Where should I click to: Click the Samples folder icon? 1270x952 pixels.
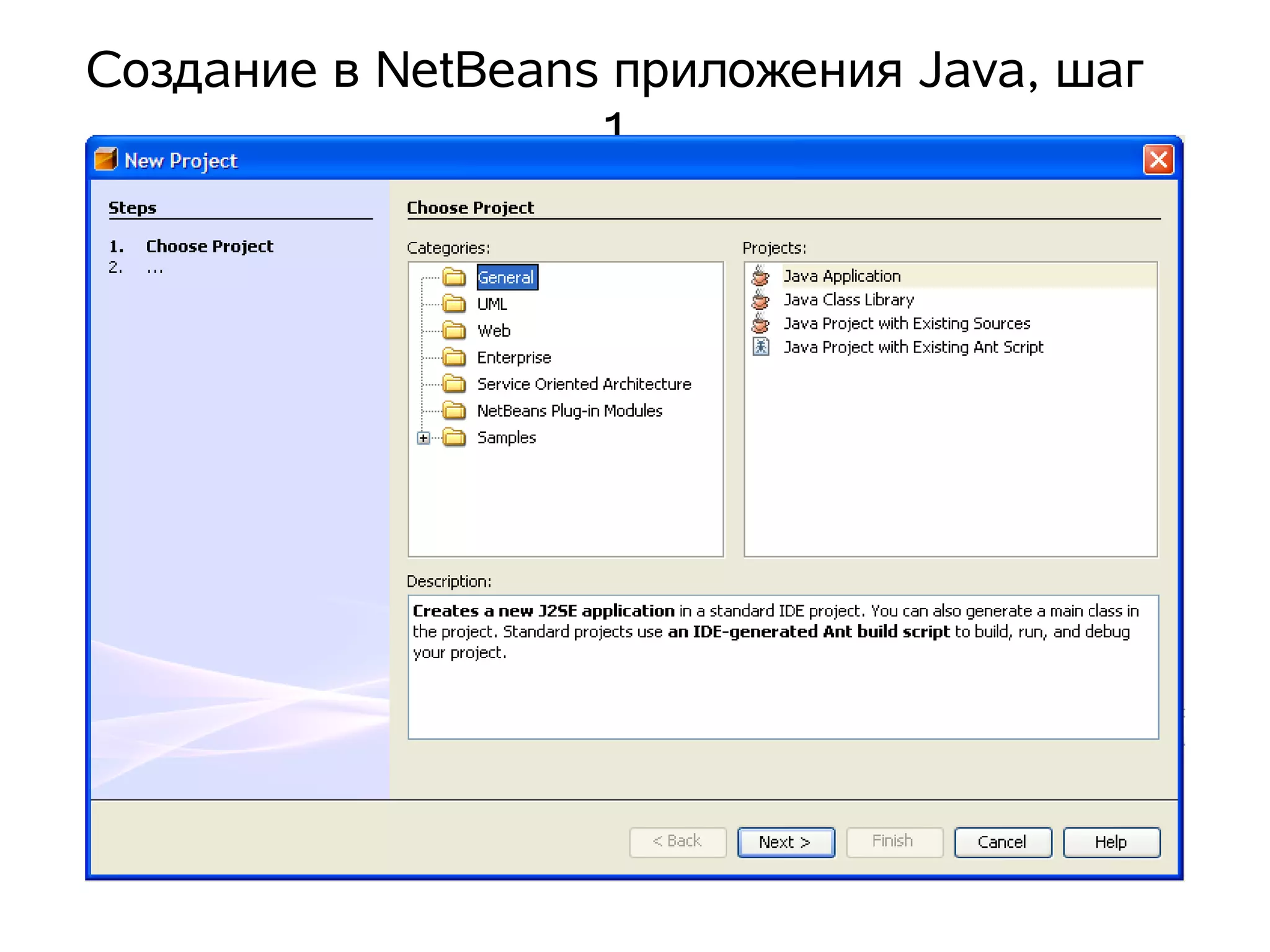(454, 437)
